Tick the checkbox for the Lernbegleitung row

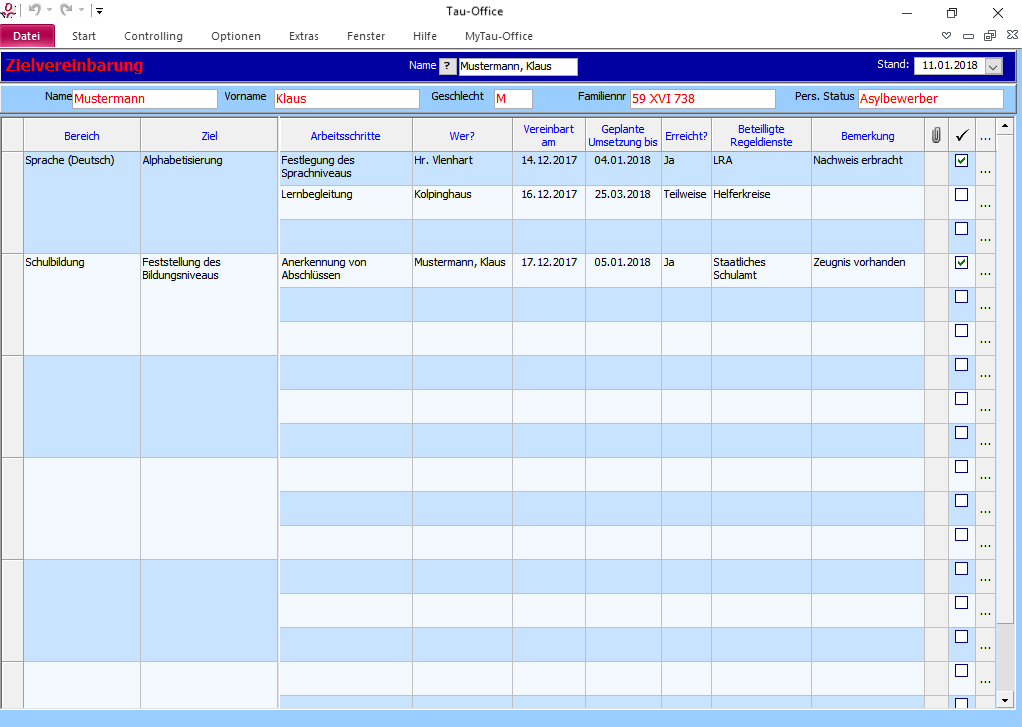961,195
